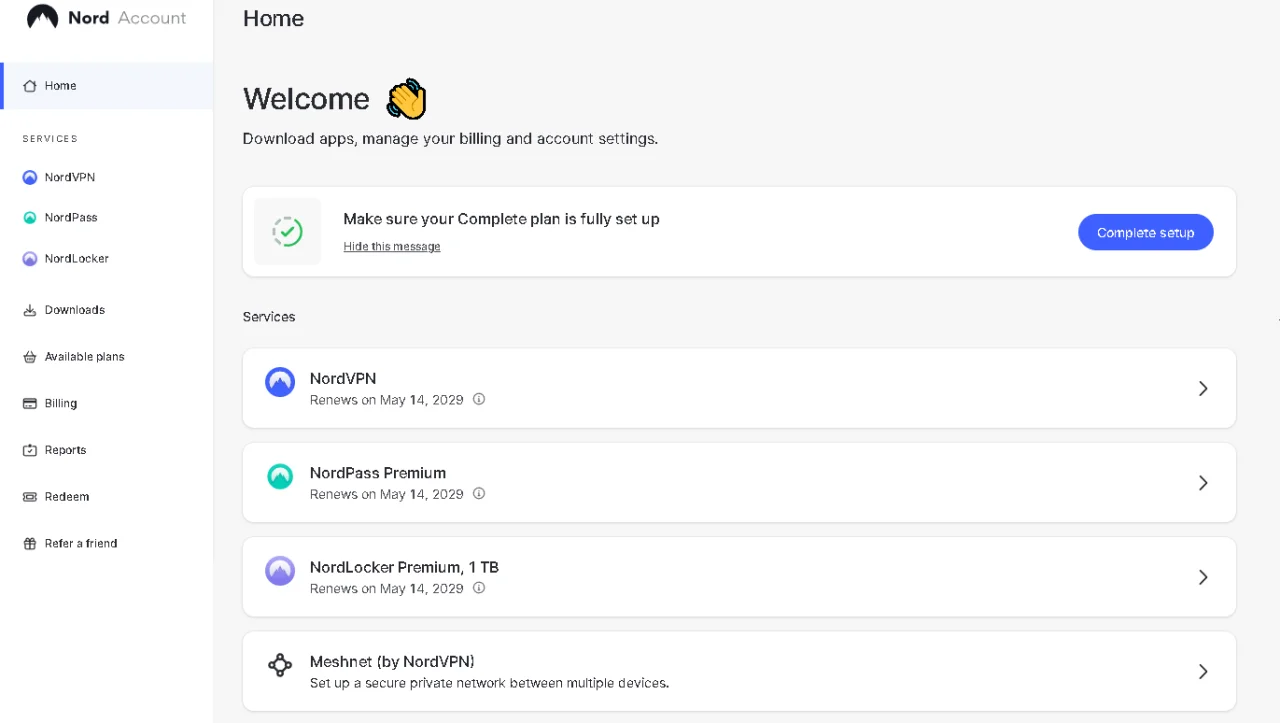Image resolution: width=1280 pixels, height=723 pixels.
Task: Expand the NordVPN service chevron
Action: coord(1203,388)
